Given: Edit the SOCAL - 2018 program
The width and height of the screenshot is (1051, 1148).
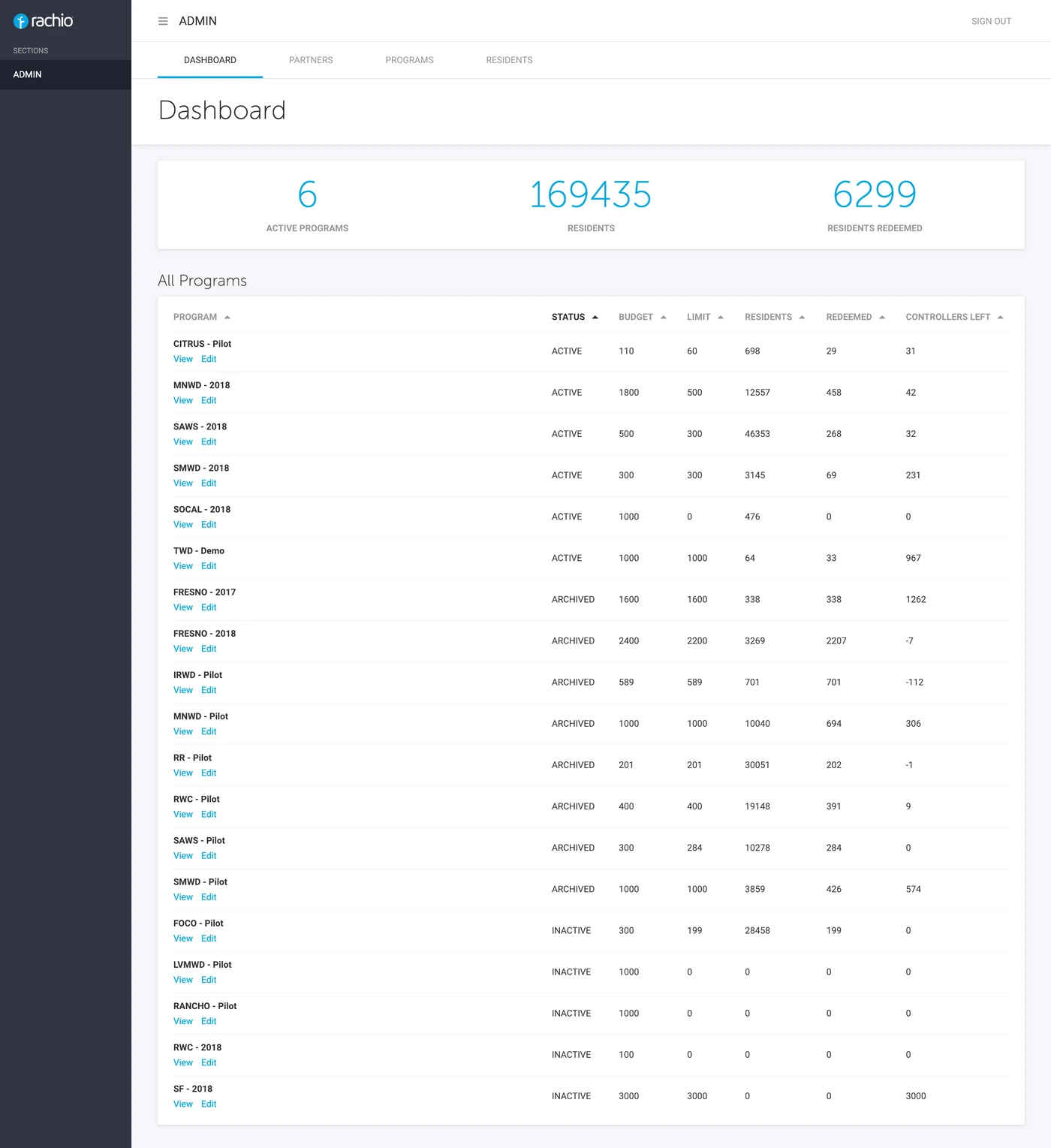Looking at the screenshot, I should coord(209,524).
